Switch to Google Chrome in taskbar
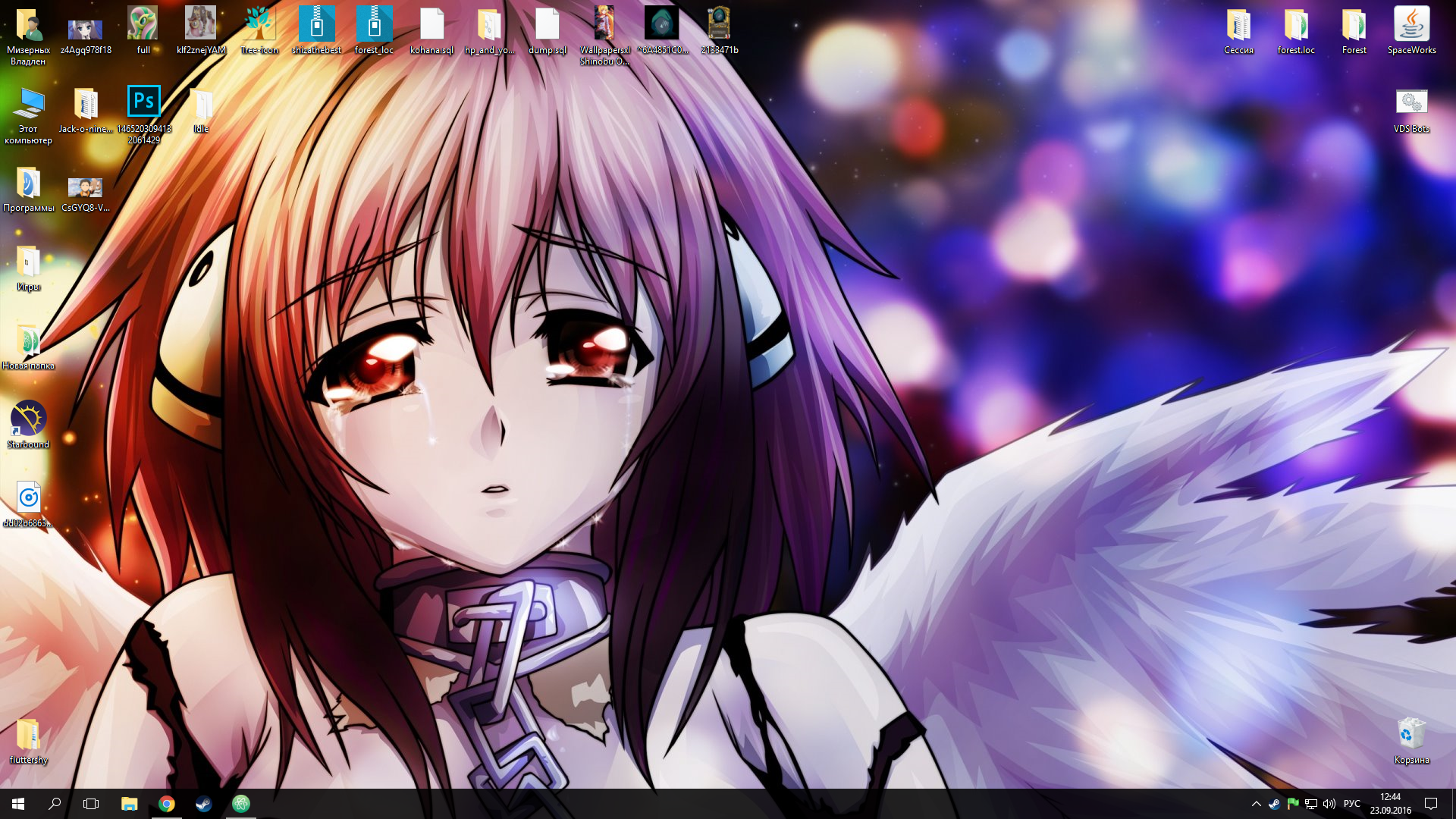This screenshot has height=819, width=1456. [166, 804]
